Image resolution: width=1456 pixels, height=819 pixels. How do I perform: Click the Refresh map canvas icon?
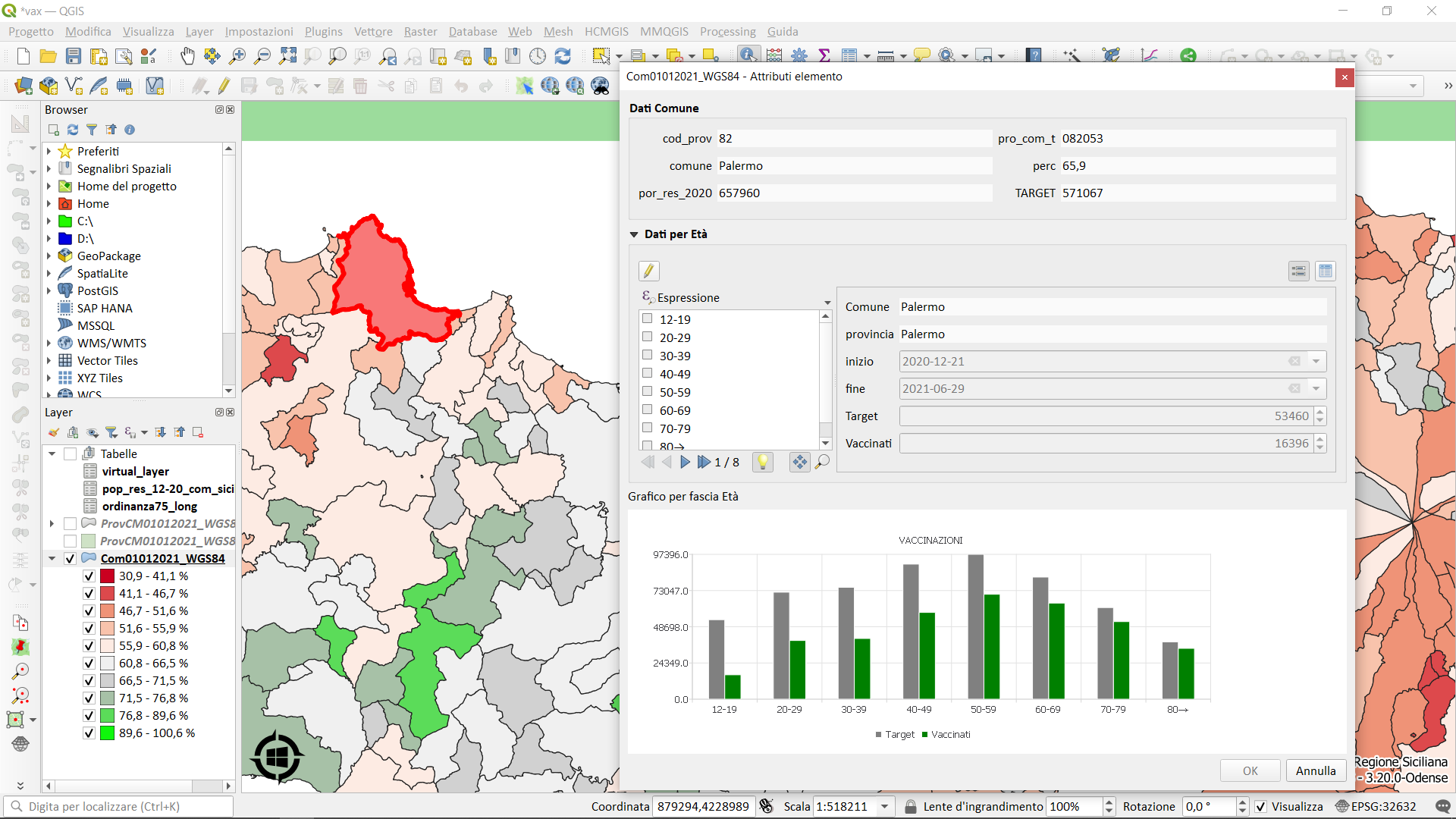pos(563,56)
